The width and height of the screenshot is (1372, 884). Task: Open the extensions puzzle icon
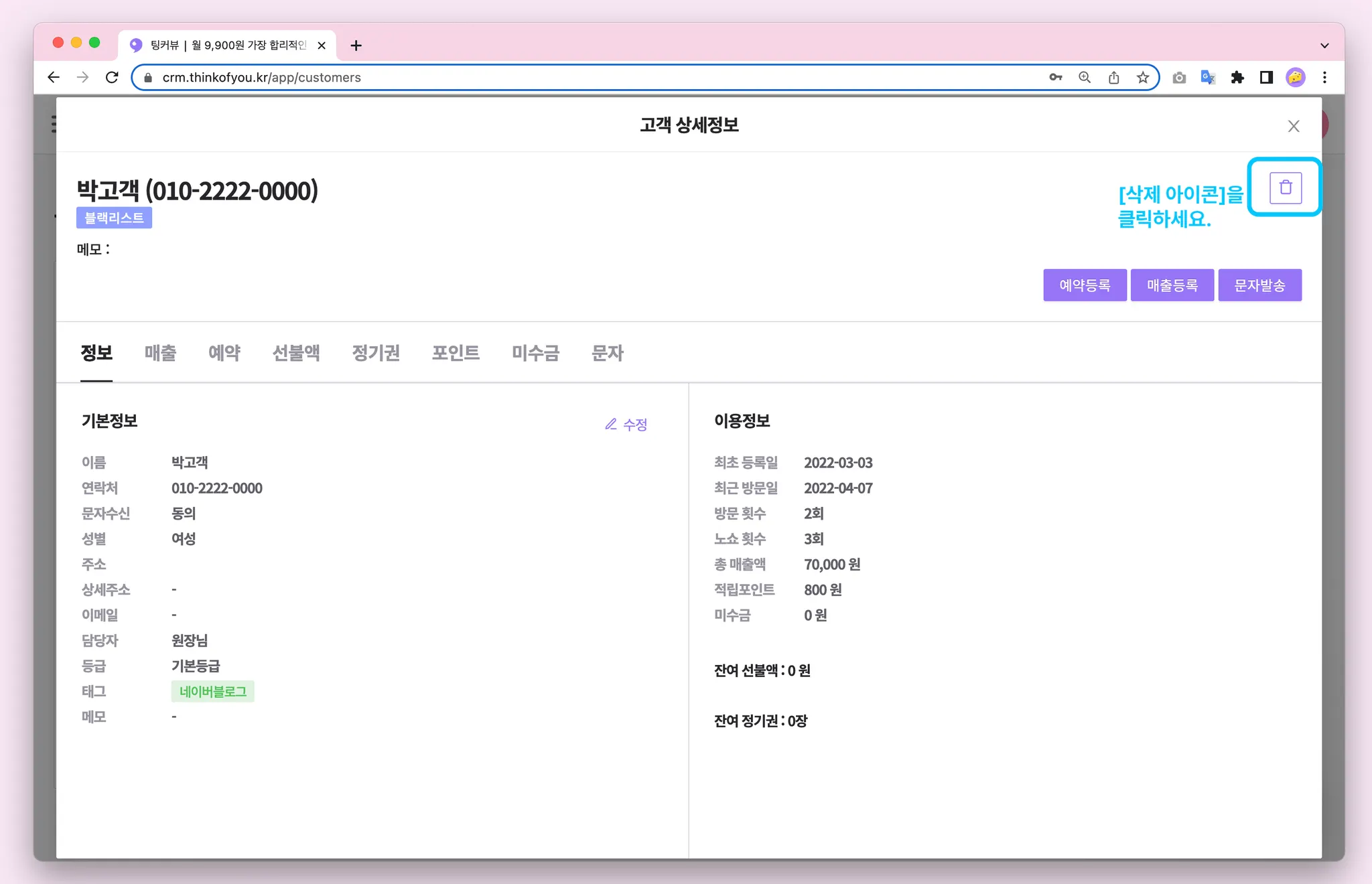click(x=1237, y=78)
